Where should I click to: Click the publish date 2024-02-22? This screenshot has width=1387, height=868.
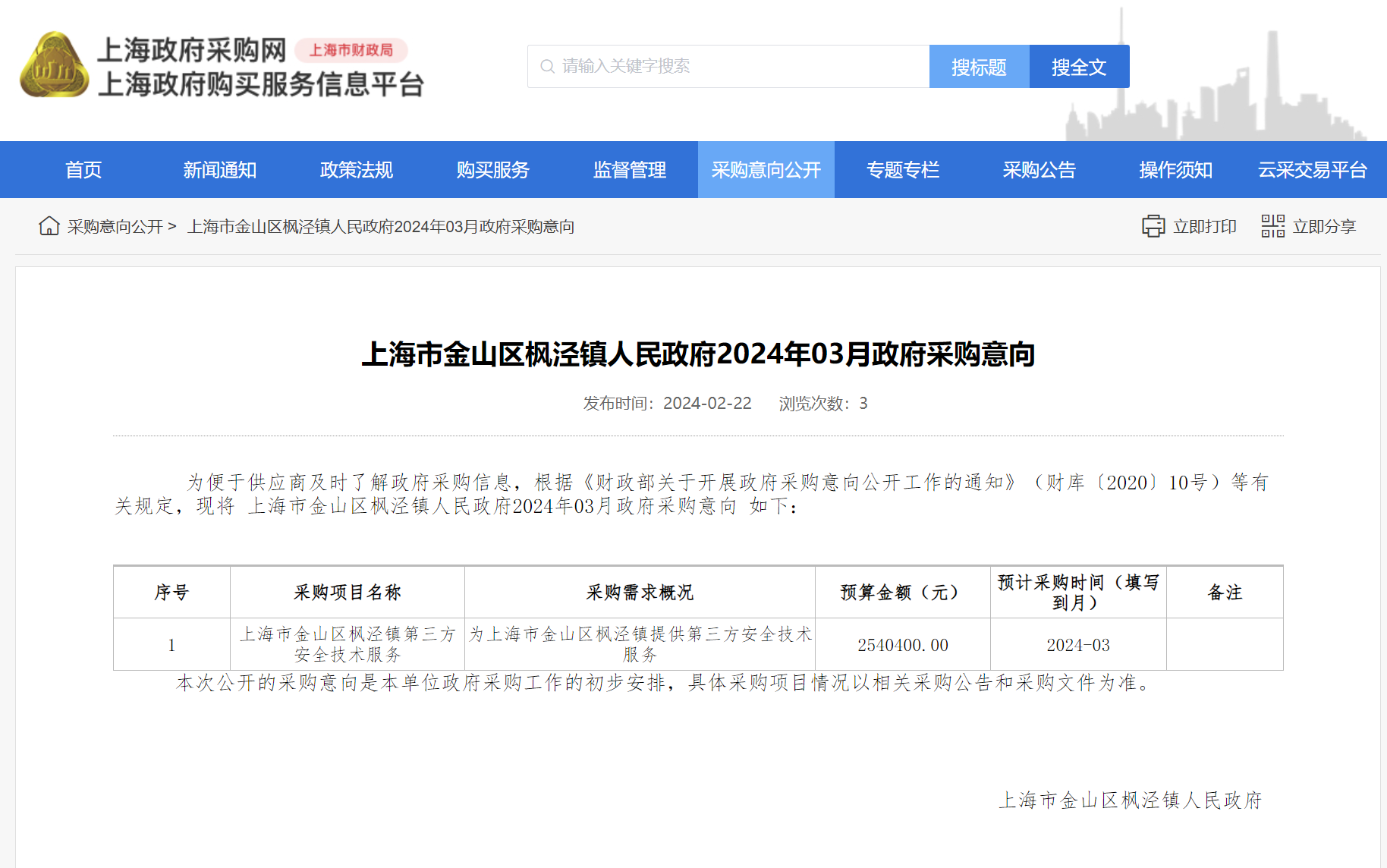pos(707,404)
